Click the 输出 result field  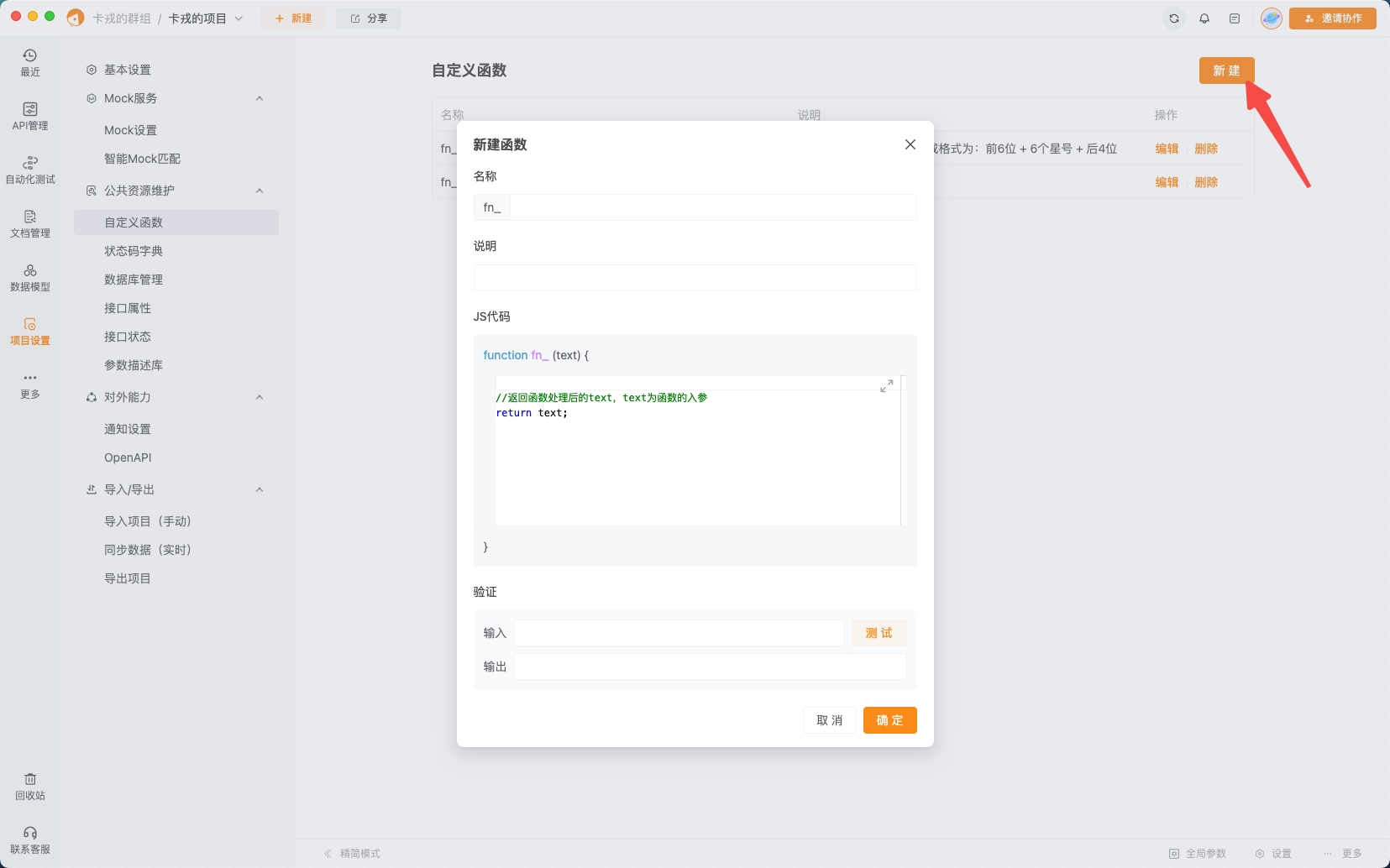click(x=711, y=667)
